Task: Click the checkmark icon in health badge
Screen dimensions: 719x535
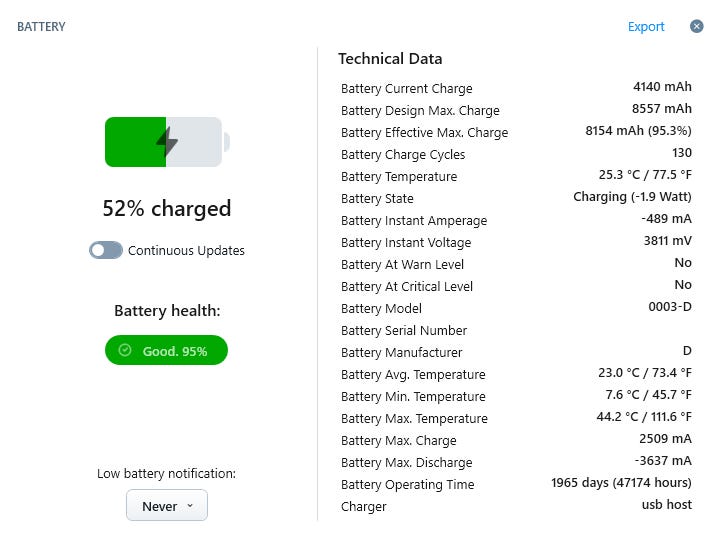Action: [x=125, y=350]
